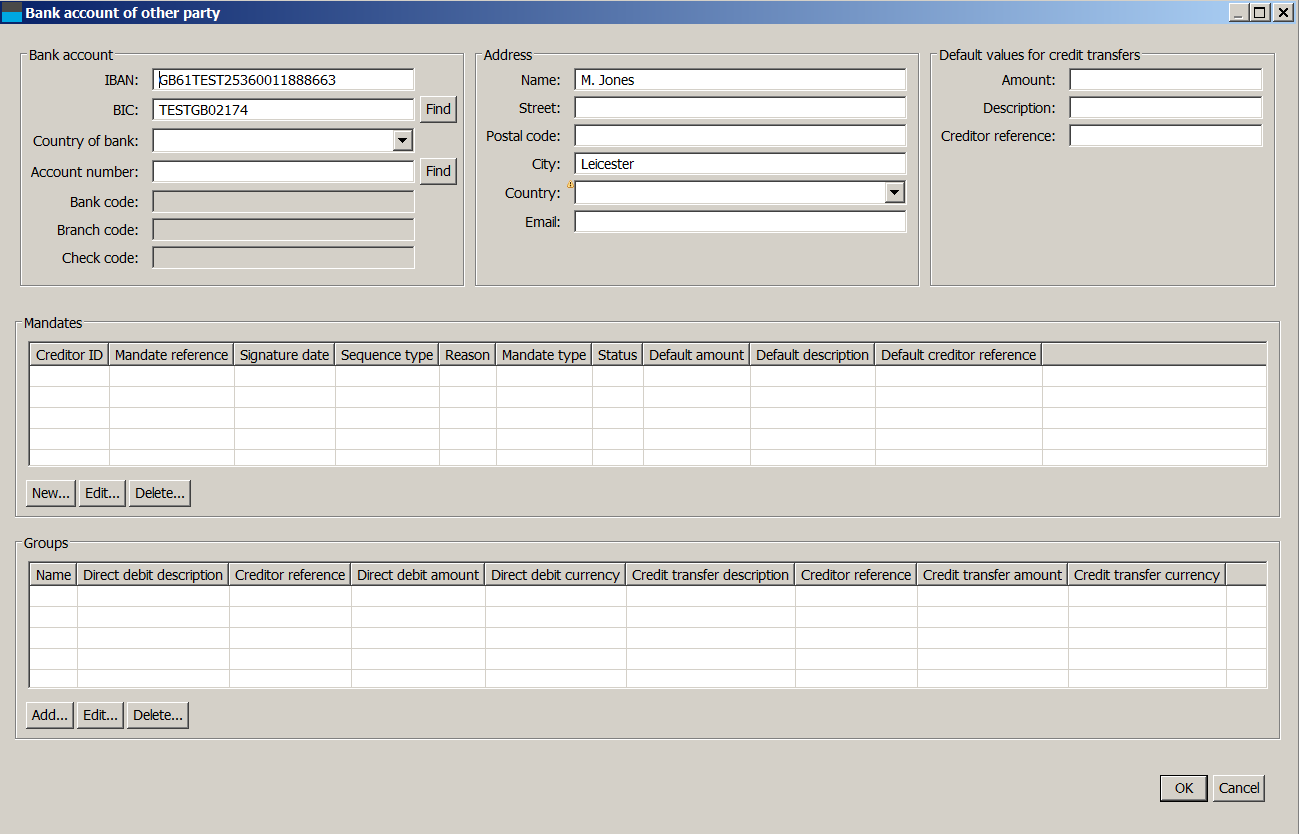Click the Check code field
The image size is (1299, 834).
click(284, 258)
